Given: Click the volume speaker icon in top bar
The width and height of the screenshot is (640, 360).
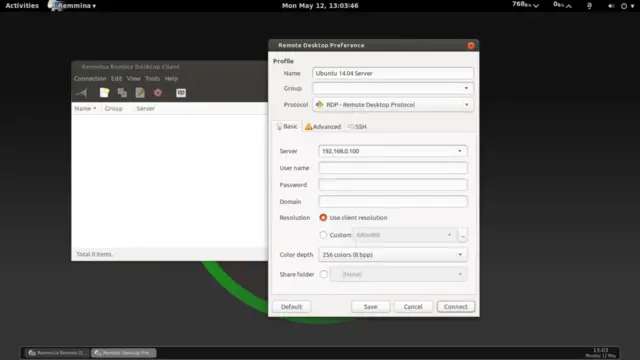Looking at the screenshot, I should pos(611,6).
